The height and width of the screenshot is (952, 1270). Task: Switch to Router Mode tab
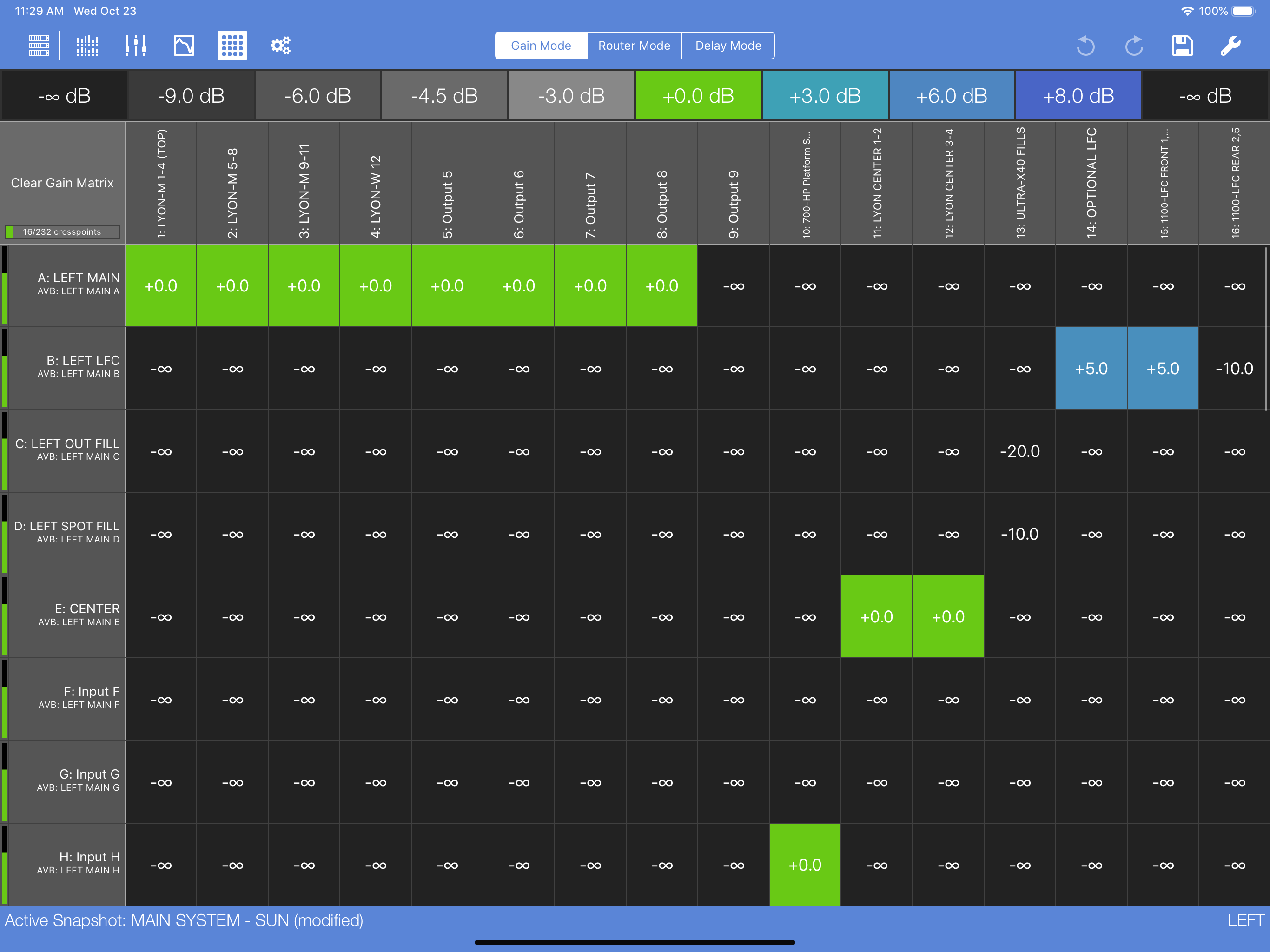pyautogui.click(x=634, y=46)
